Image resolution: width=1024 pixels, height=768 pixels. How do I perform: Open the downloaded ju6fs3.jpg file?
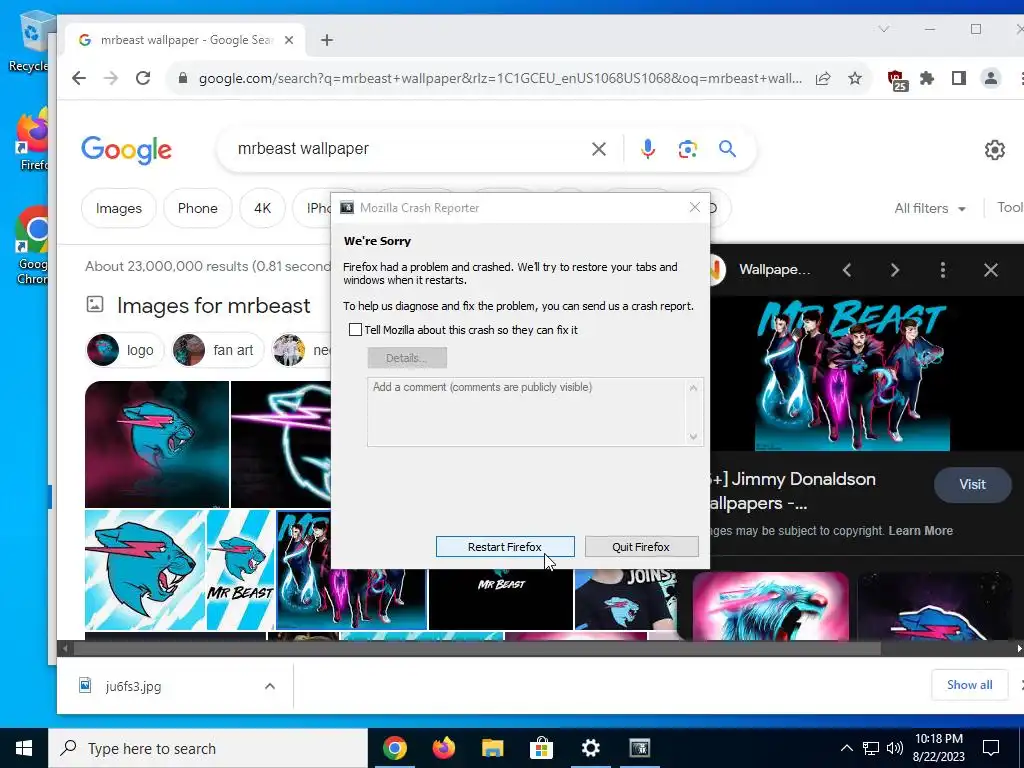(133, 686)
